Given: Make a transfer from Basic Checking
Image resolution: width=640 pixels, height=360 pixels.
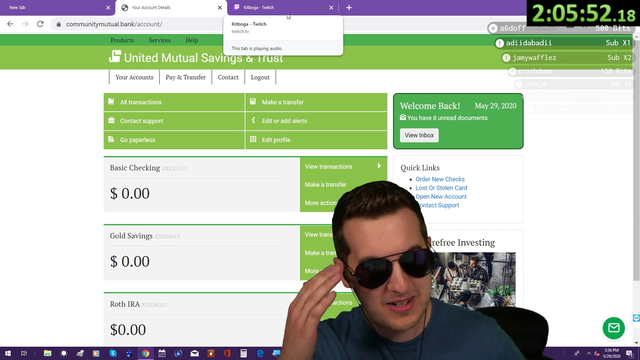Looking at the screenshot, I should click(x=325, y=184).
